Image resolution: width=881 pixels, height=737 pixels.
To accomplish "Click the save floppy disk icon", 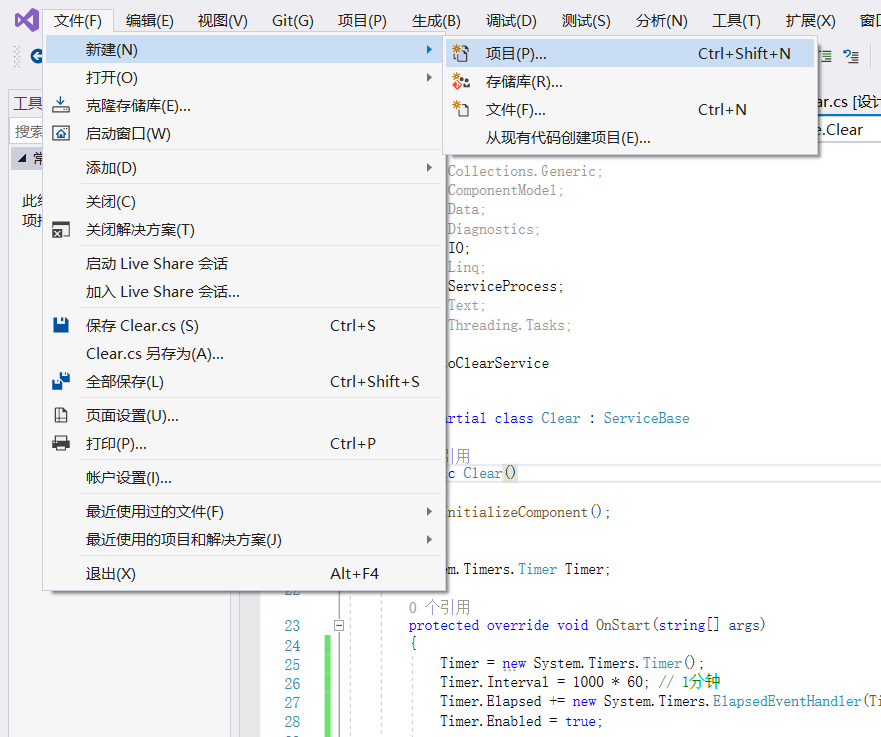I will pos(61,325).
